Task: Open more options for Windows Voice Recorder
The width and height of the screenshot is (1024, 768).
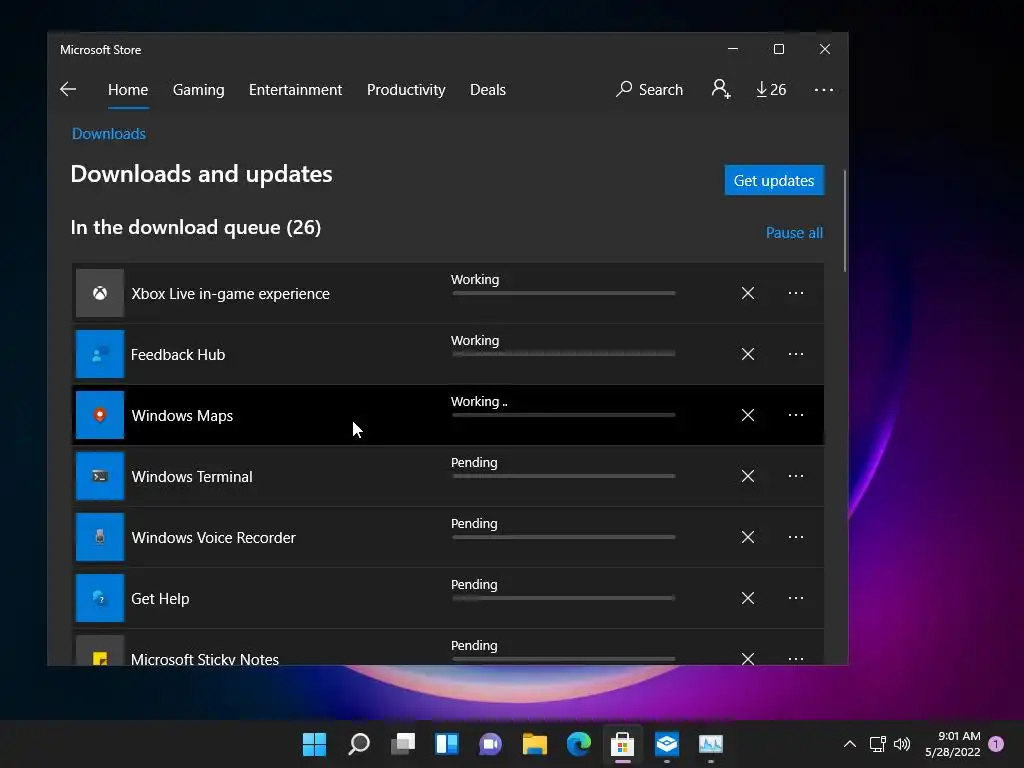Action: click(x=795, y=537)
